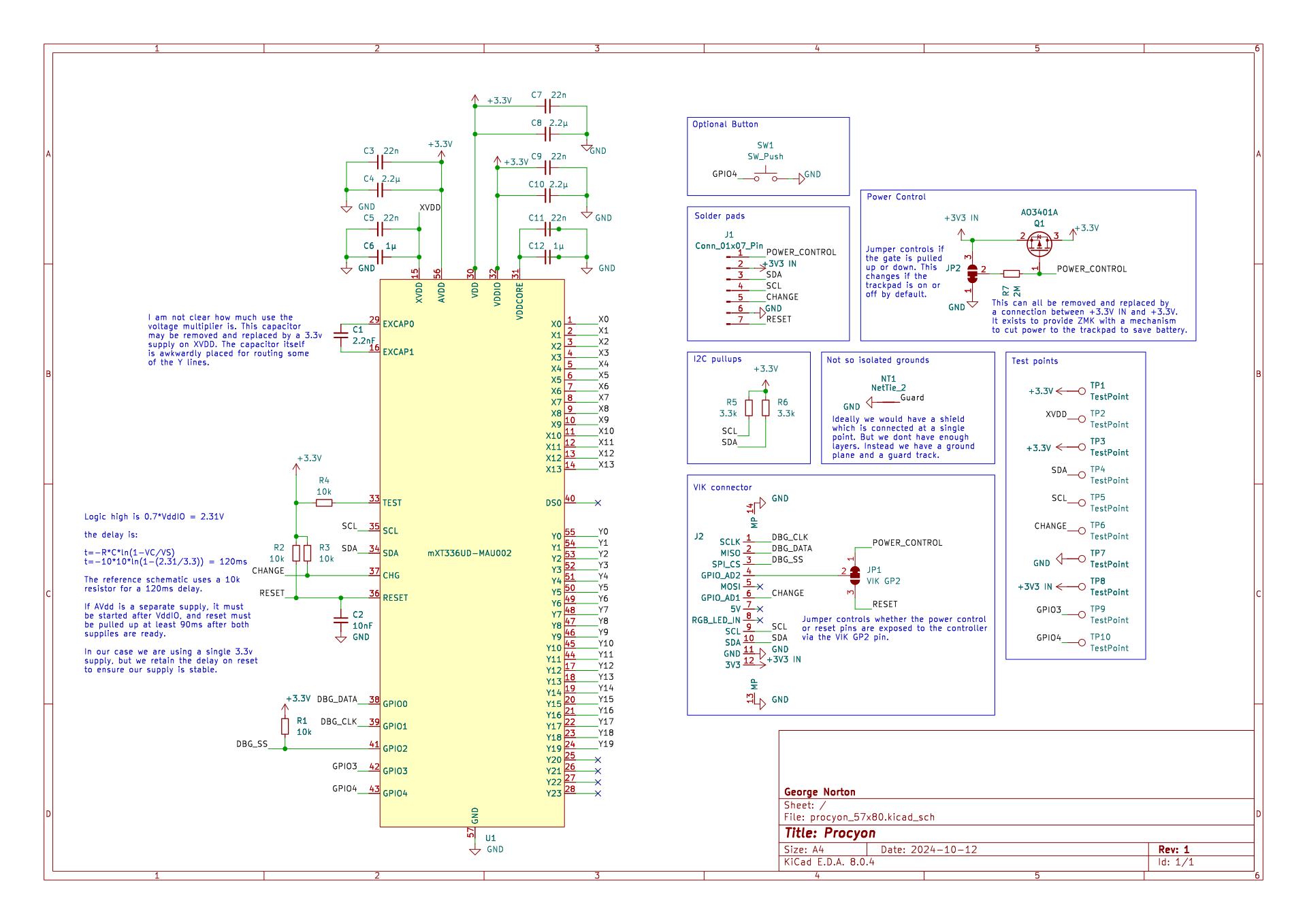
Task: Select resistor R1 10k near DBG_SS
Action: [285, 727]
